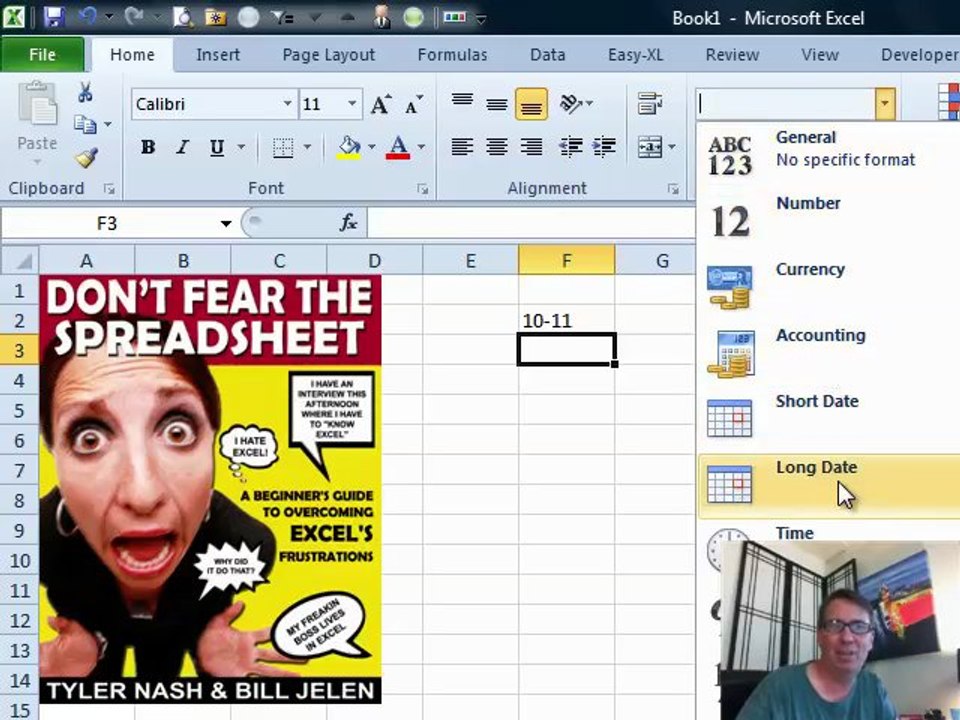
Task: Click the Undo arrow icon
Action: point(88,17)
